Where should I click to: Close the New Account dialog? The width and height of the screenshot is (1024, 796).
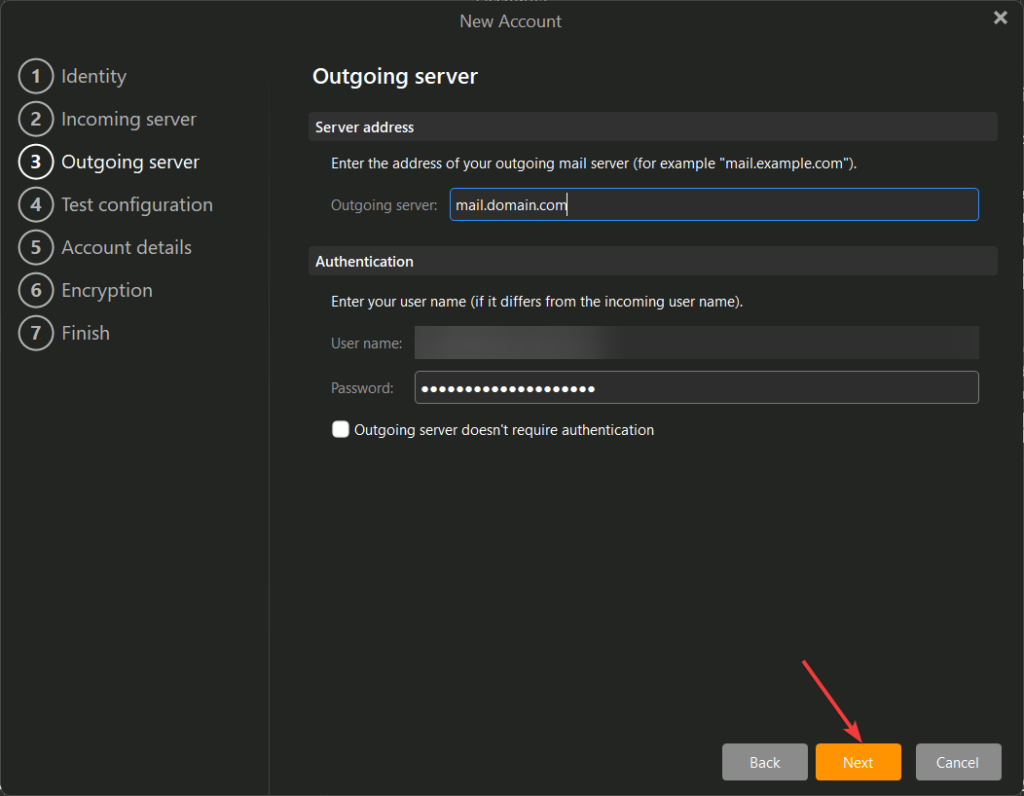point(1000,18)
